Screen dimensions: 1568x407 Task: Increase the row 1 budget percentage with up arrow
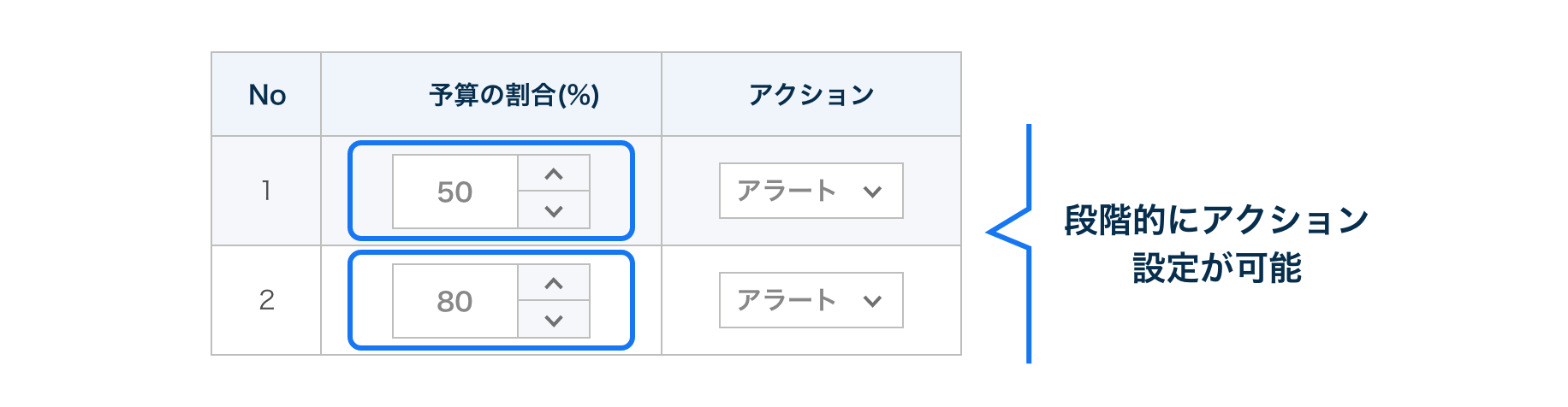(x=554, y=174)
